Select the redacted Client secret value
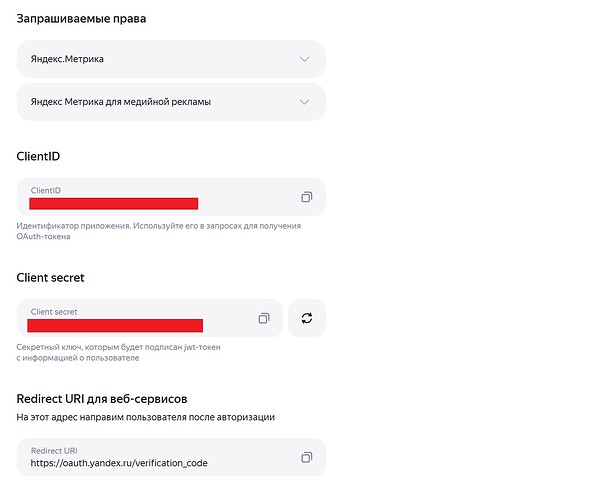 coord(115,325)
